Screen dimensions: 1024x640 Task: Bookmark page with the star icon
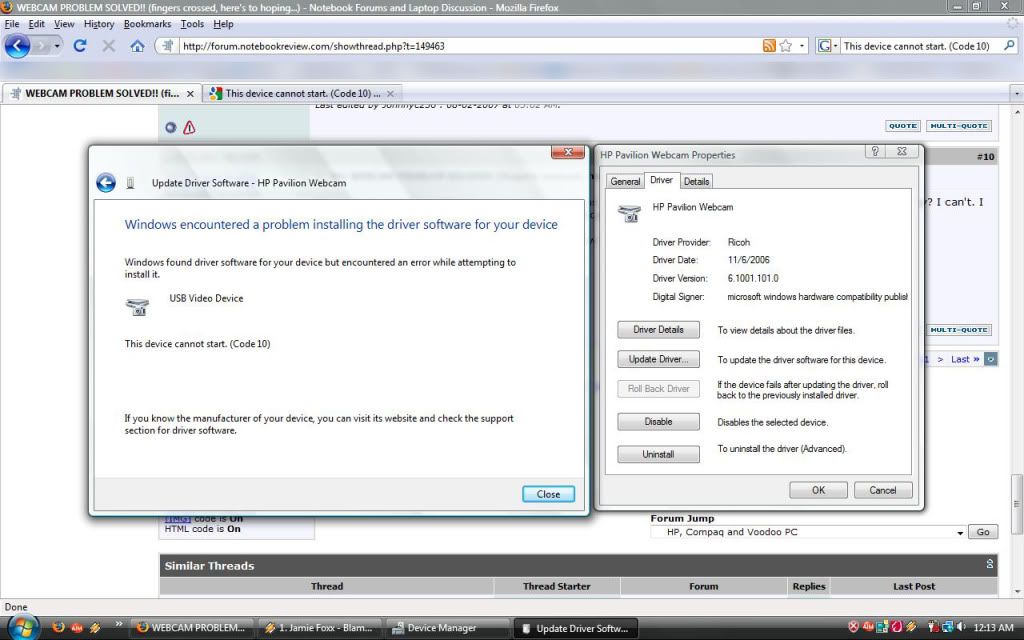click(x=786, y=46)
